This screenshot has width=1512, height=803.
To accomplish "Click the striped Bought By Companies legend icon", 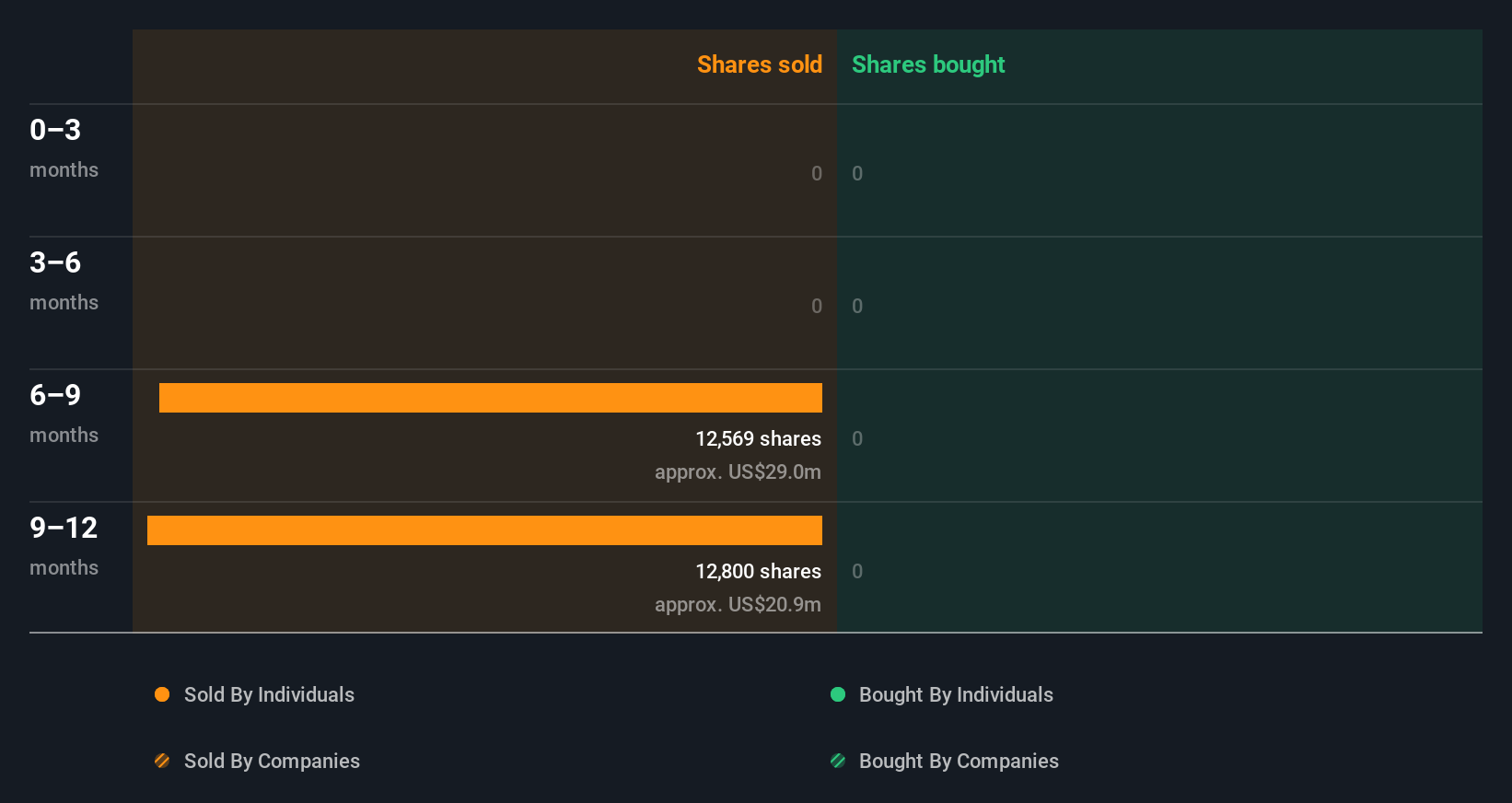I will click(x=838, y=761).
